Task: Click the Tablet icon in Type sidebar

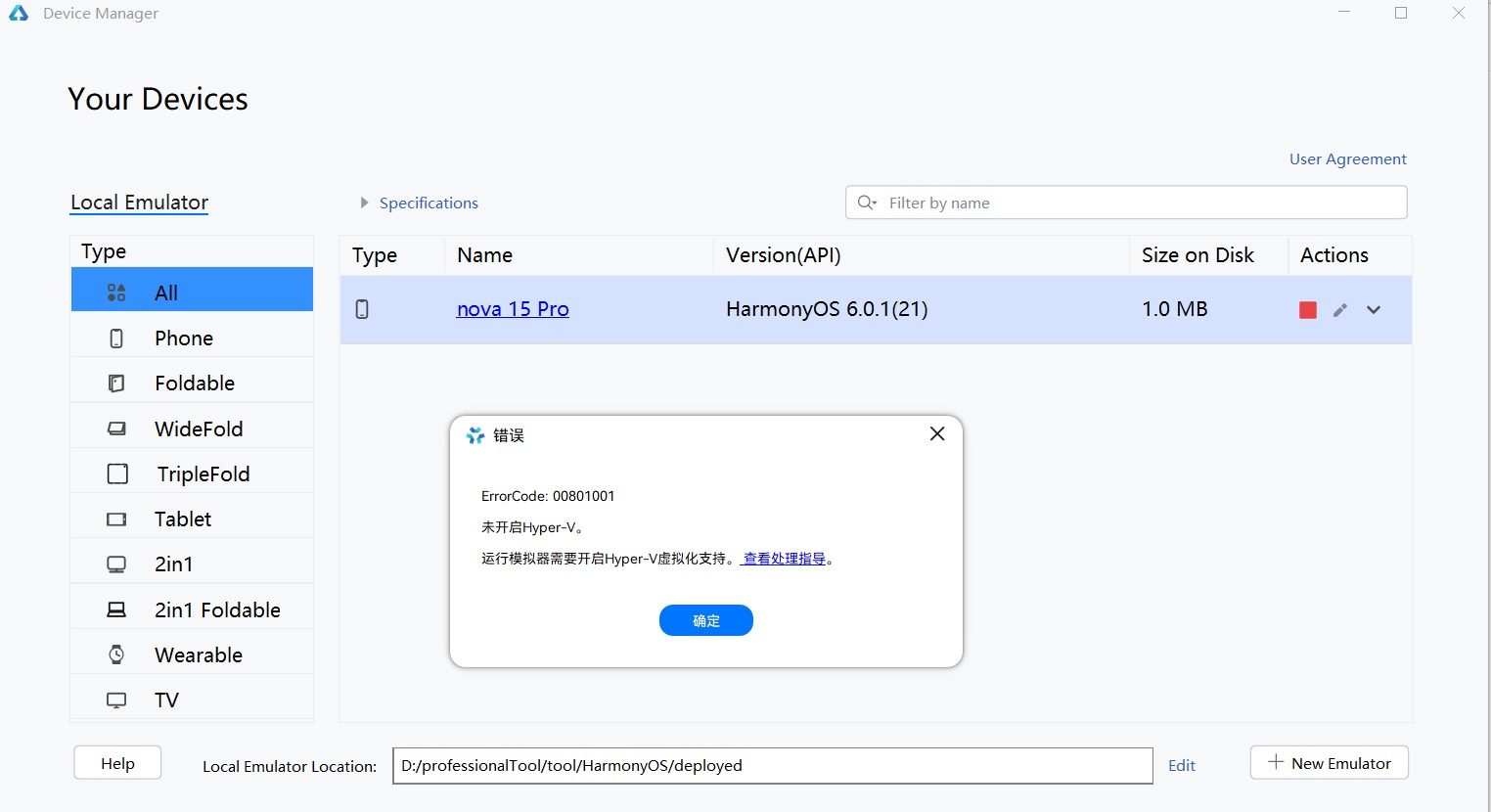Action: pyautogui.click(x=116, y=519)
